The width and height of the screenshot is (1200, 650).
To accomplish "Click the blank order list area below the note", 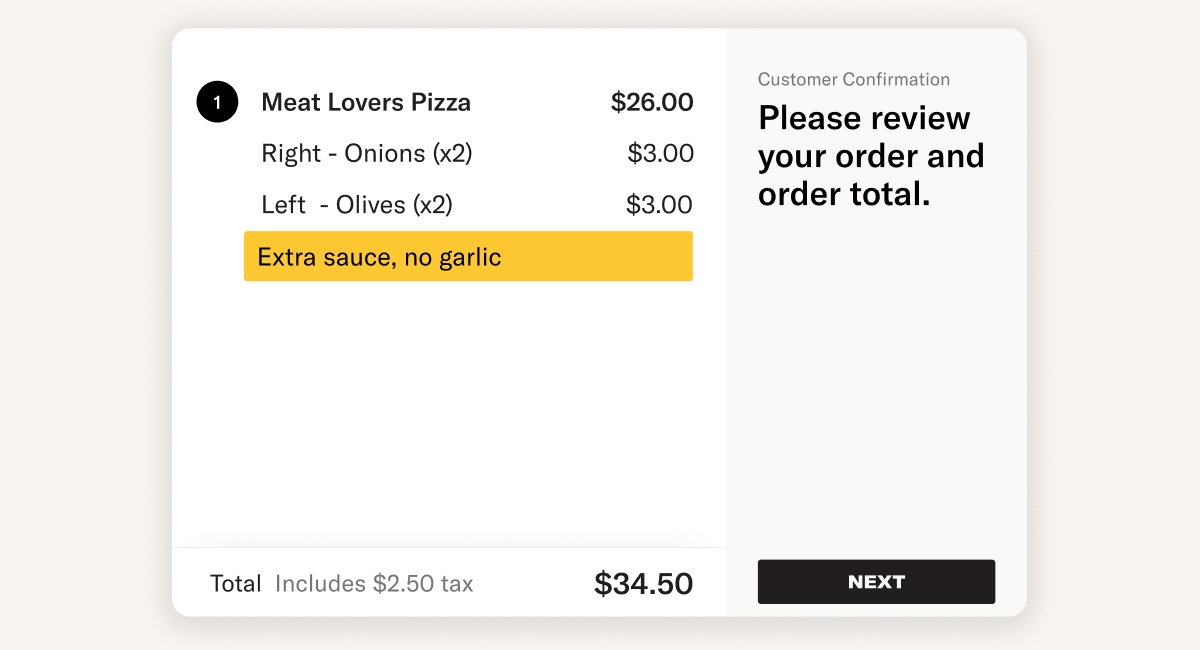I will coord(450,410).
